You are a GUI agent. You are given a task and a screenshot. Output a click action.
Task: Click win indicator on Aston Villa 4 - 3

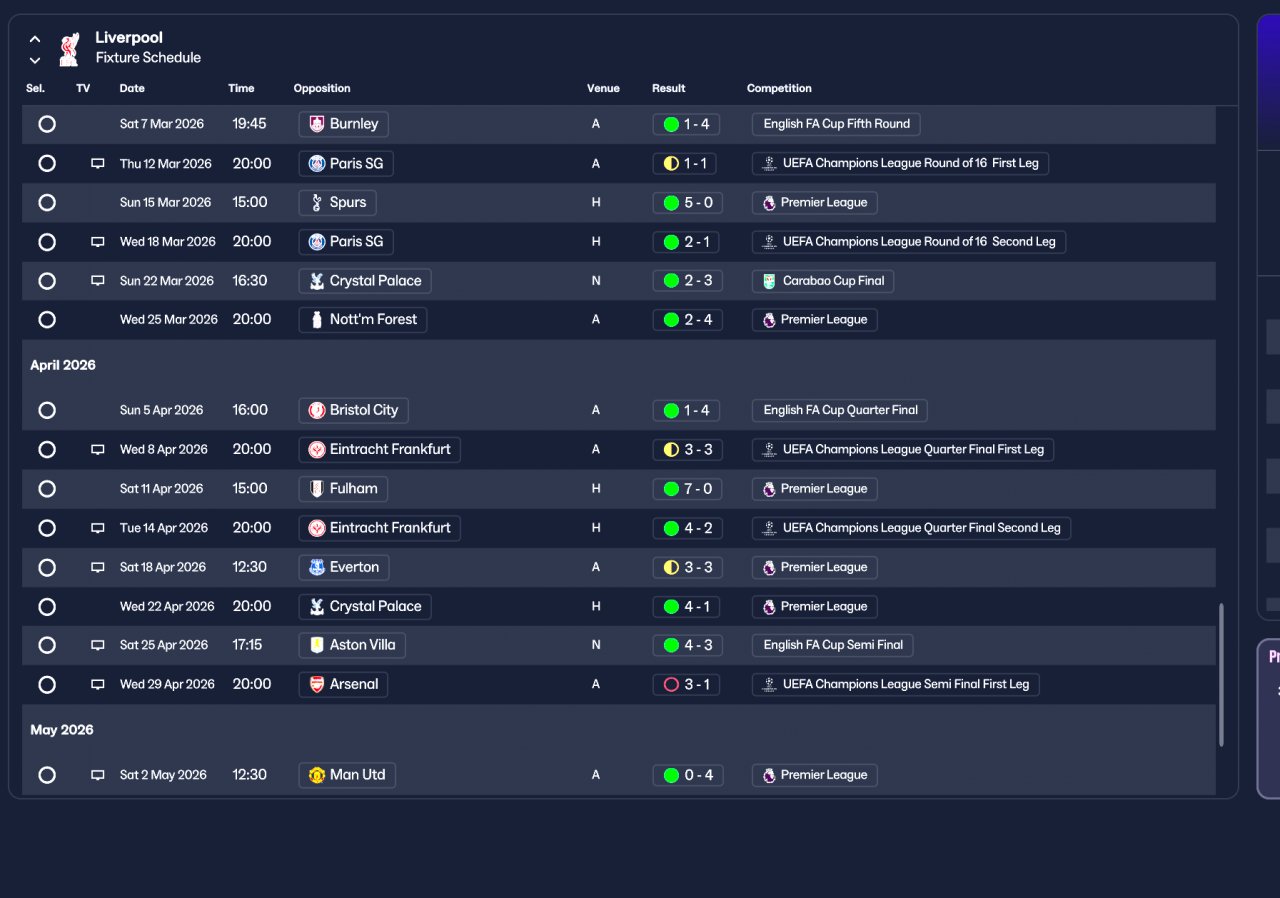pyautogui.click(x=671, y=645)
